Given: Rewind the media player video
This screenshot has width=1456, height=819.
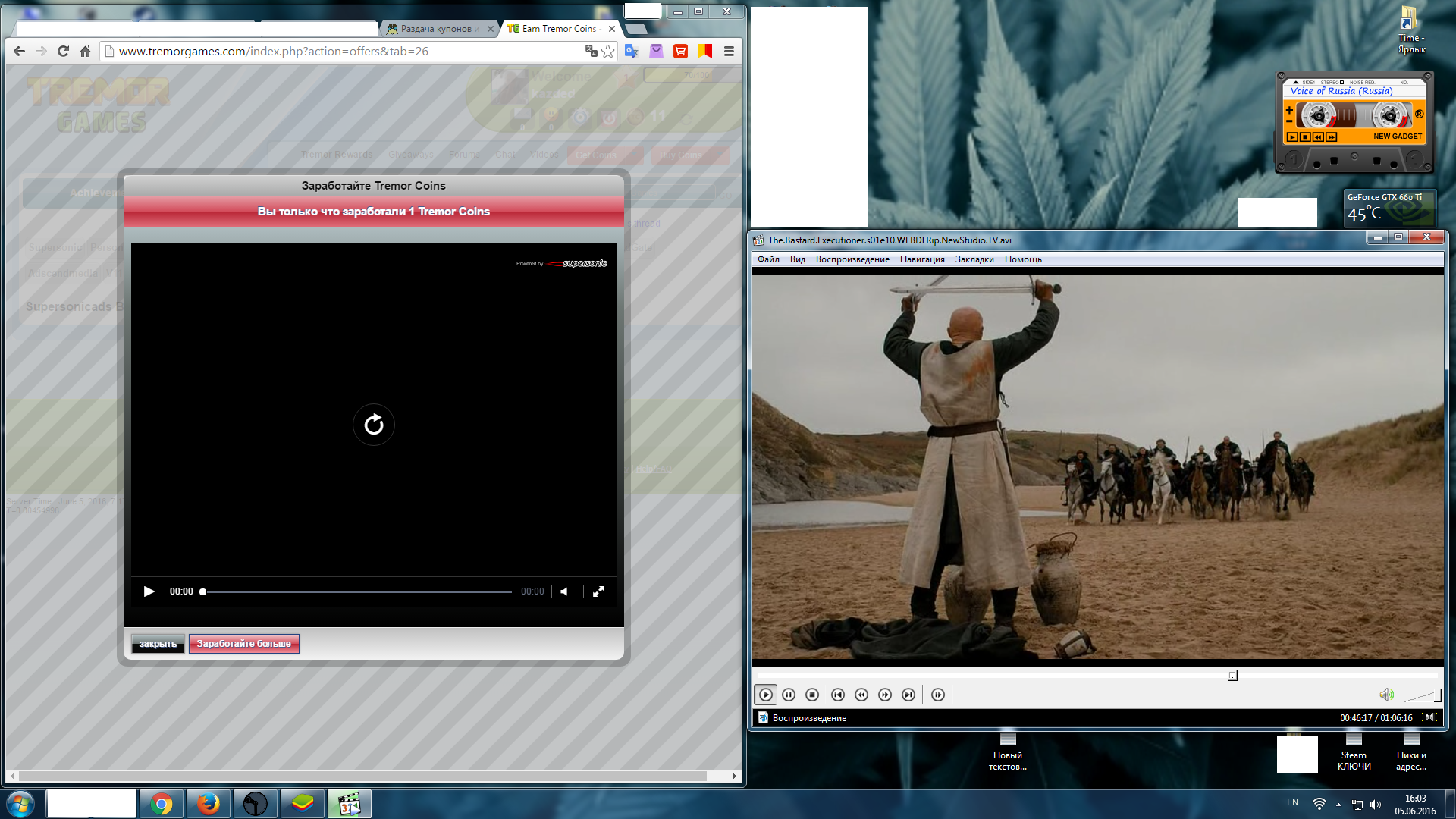Looking at the screenshot, I should click(x=861, y=695).
